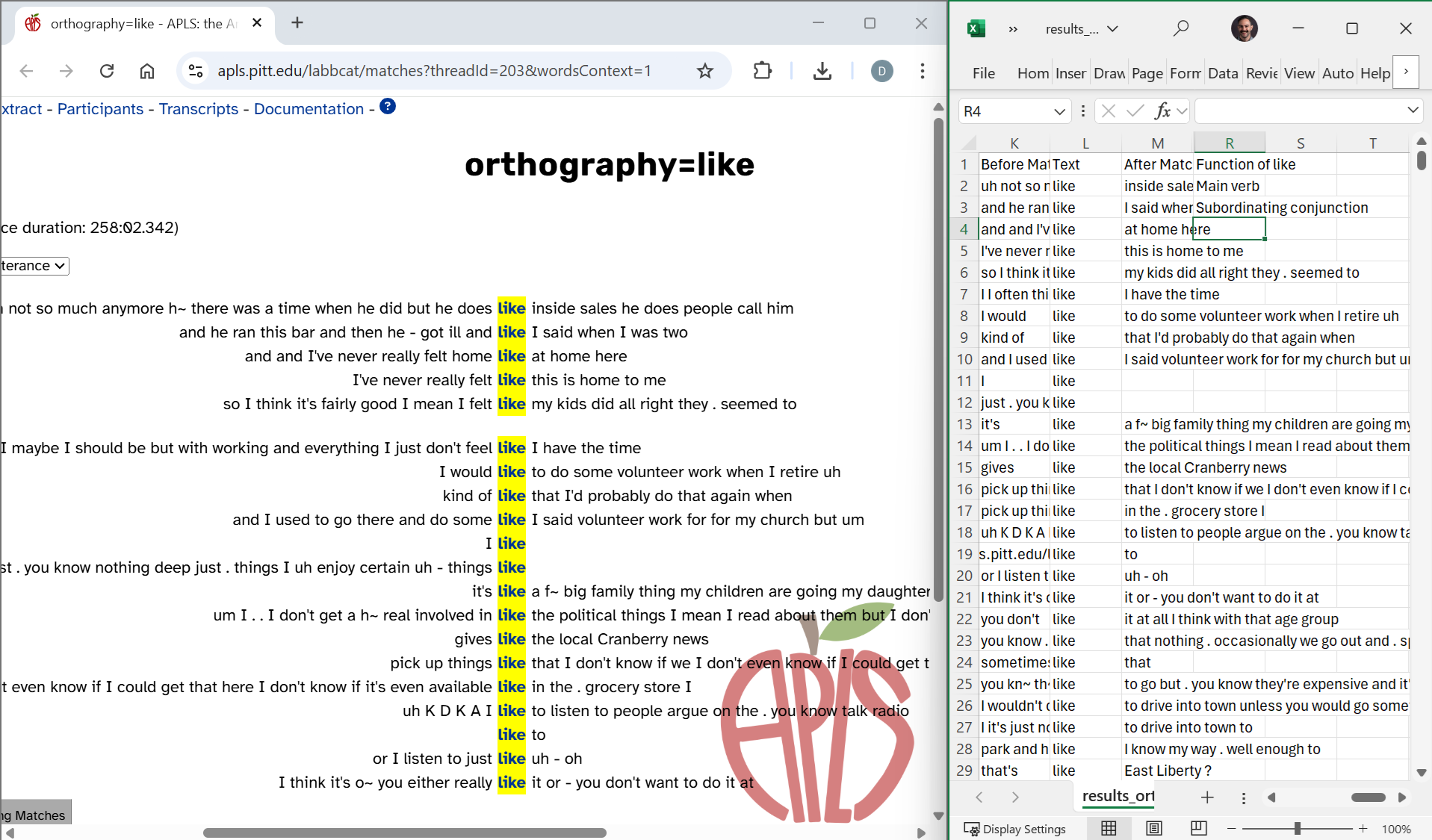Click the Excel zoom slider handle
This screenshot has height=840, width=1432.
pos(1298,828)
